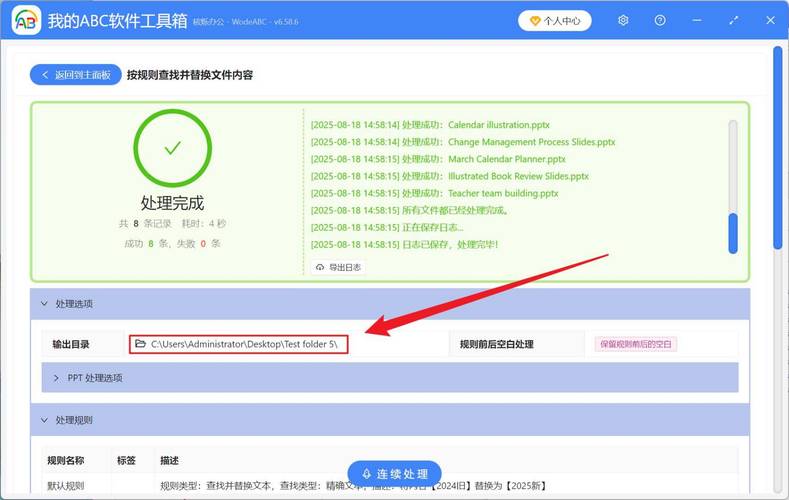Screen dimensions: 789x500
Task: Click the 规则前后空白处理 label
Action: point(497,344)
